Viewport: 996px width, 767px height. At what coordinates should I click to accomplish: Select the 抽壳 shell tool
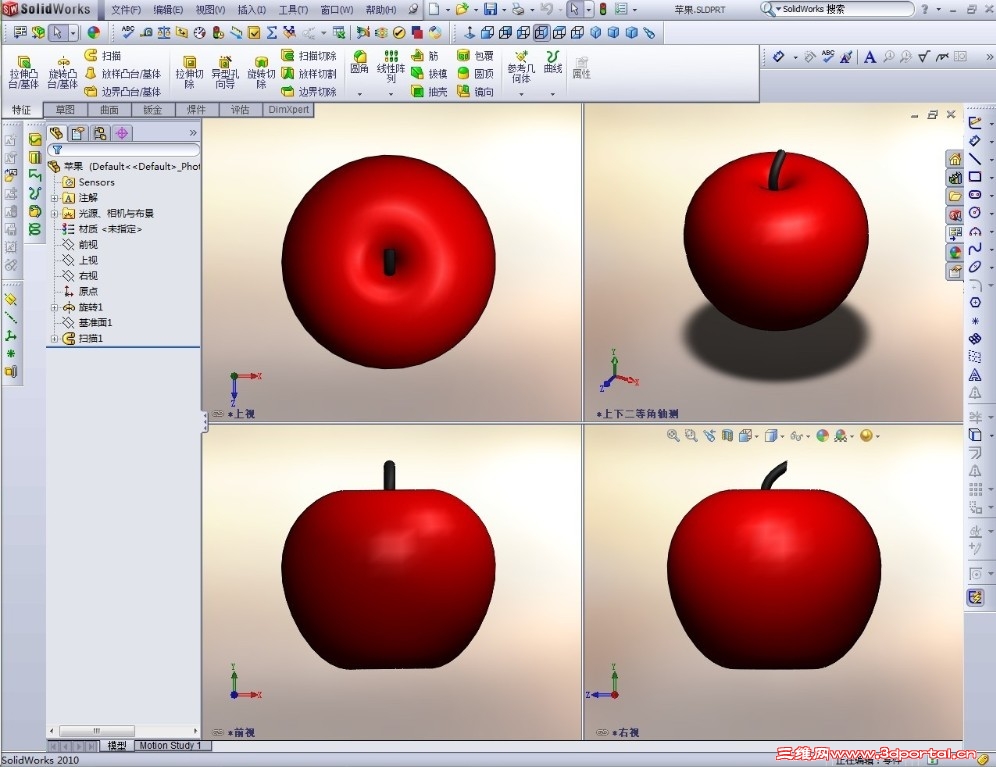tap(429, 92)
